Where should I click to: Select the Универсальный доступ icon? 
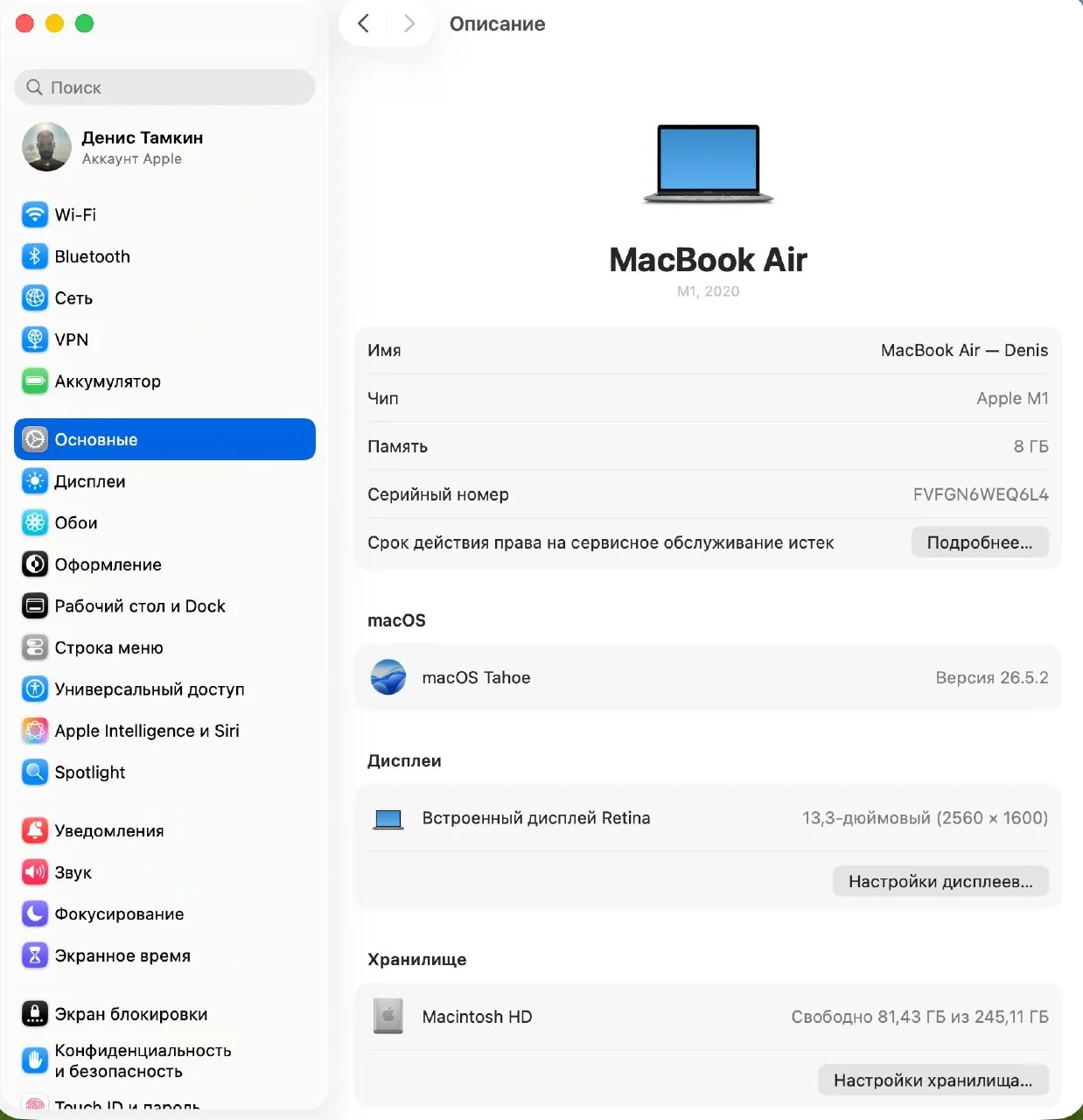35,689
